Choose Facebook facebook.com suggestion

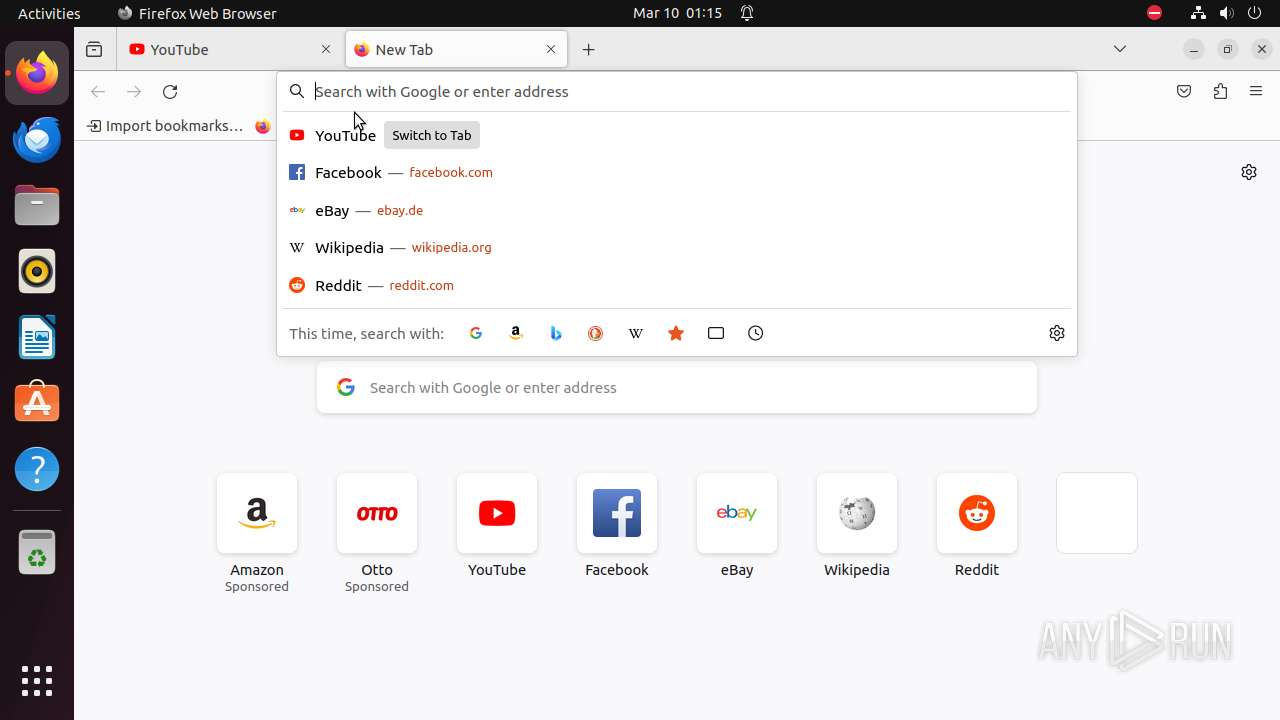676,173
